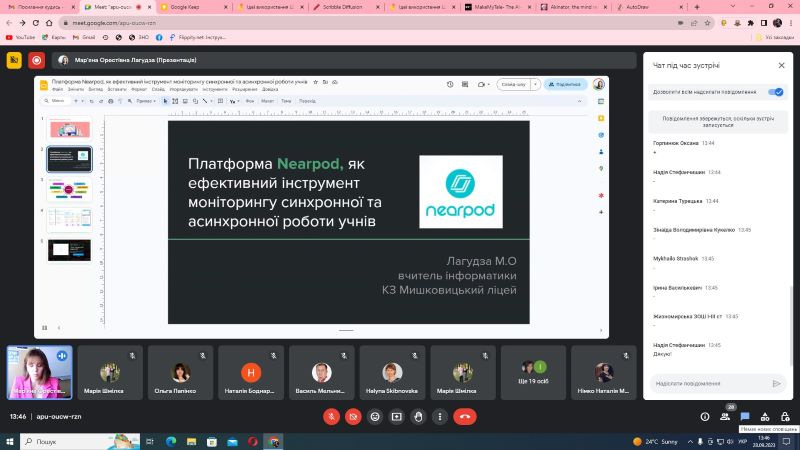Open Tasks icon in Slides side panel

coord(601,135)
